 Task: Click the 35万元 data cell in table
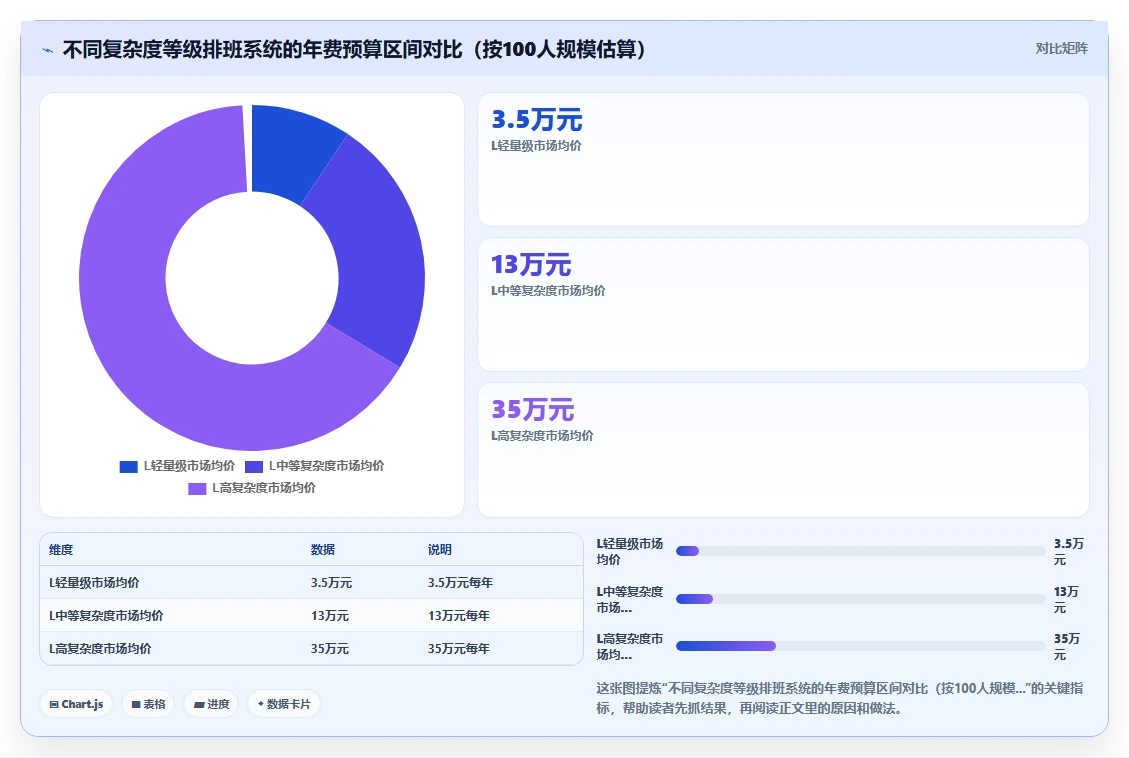[330, 649]
